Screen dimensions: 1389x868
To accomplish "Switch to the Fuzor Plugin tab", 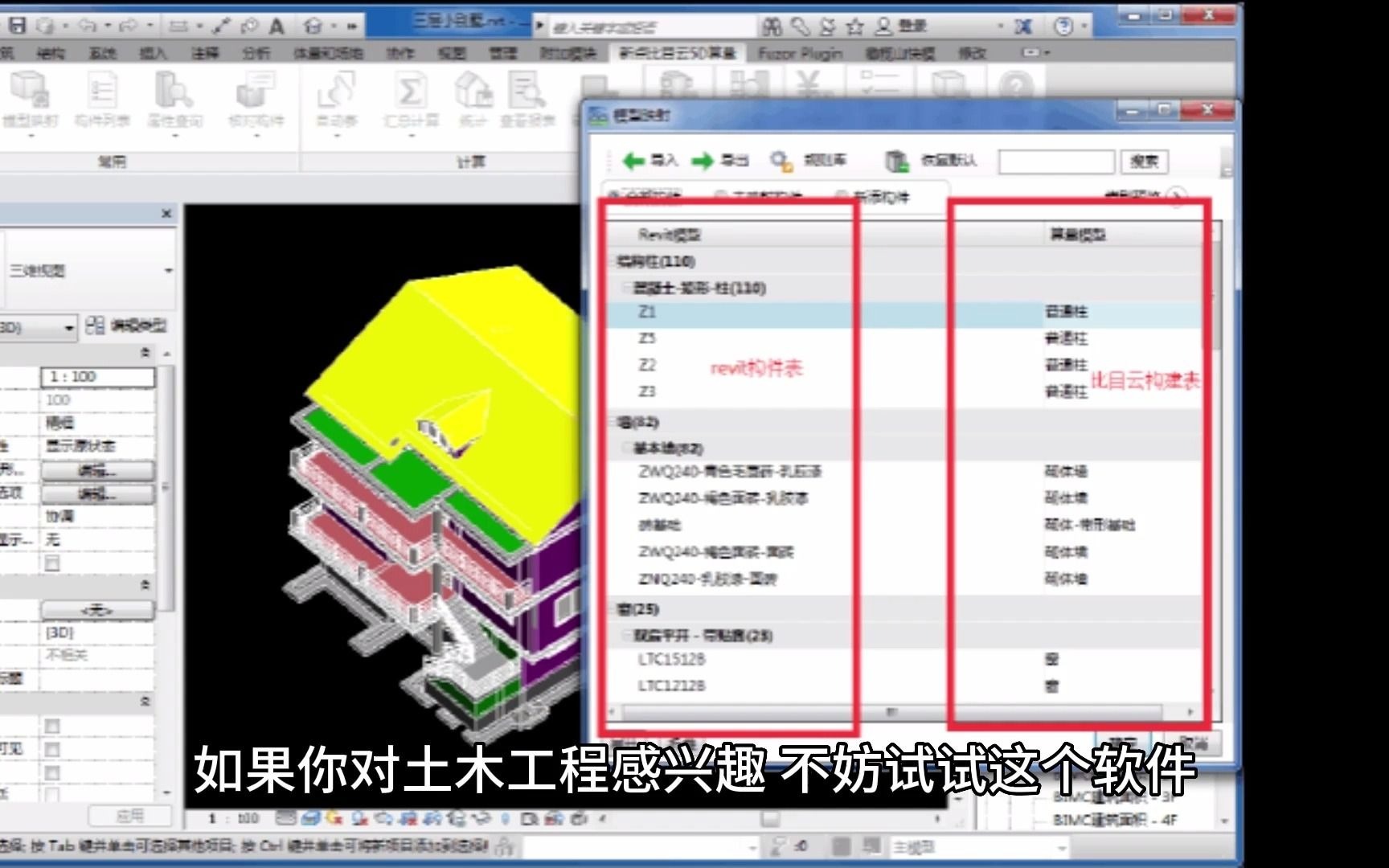I will [x=801, y=54].
